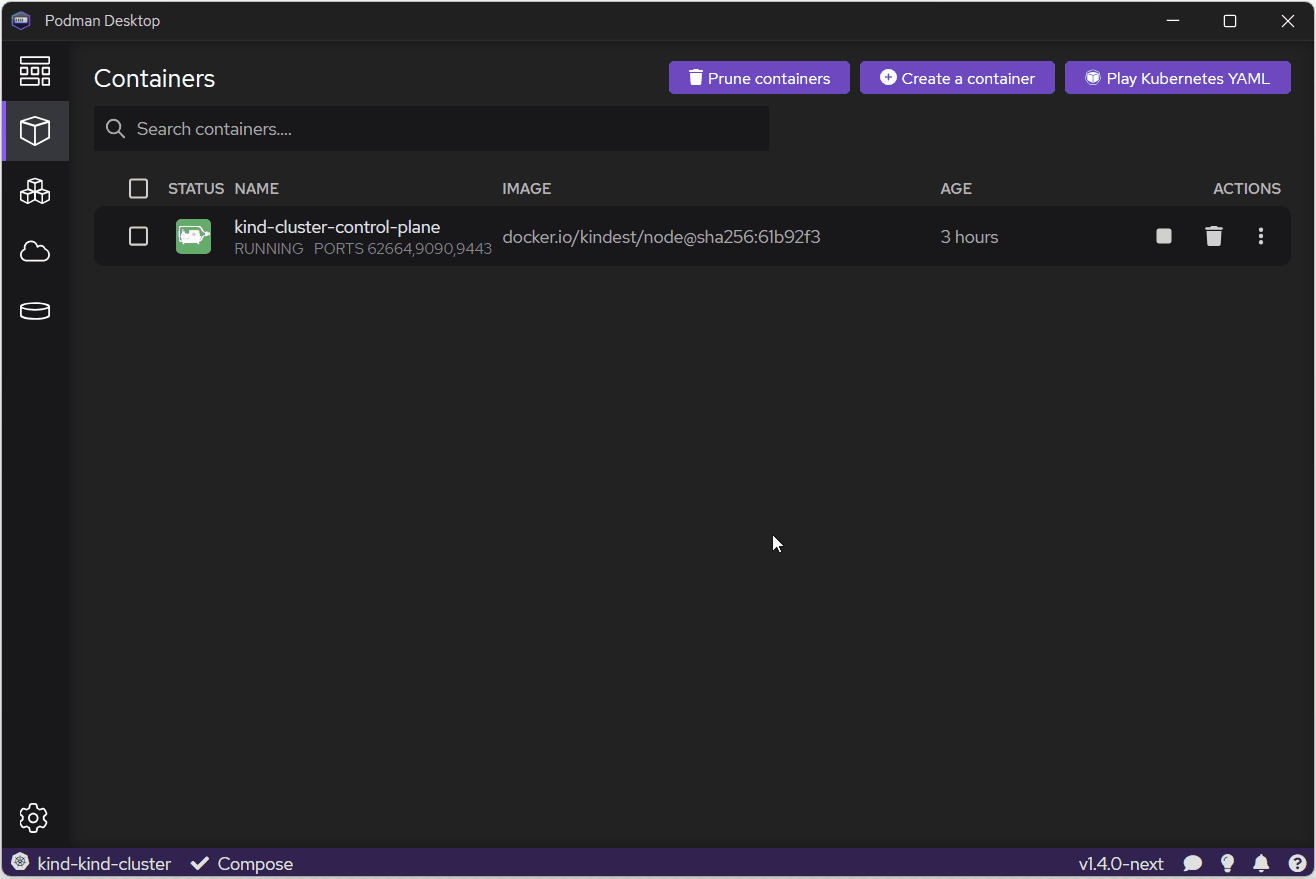Image resolution: width=1316 pixels, height=879 pixels.
Task: Open kind-kind-cluster Kubernetes context selector
Action: pyautogui.click(x=92, y=863)
